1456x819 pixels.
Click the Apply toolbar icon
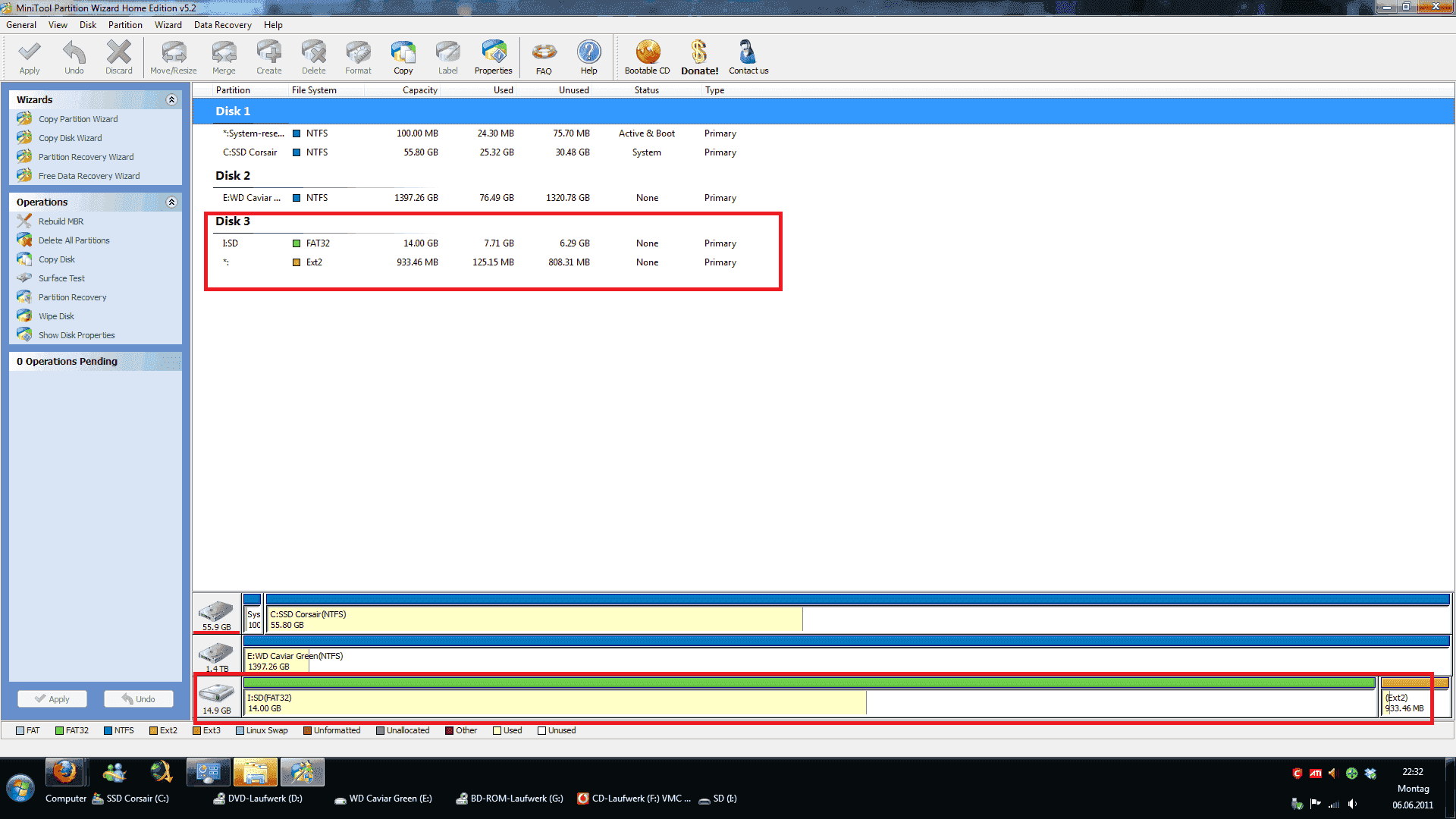[x=30, y=58]
